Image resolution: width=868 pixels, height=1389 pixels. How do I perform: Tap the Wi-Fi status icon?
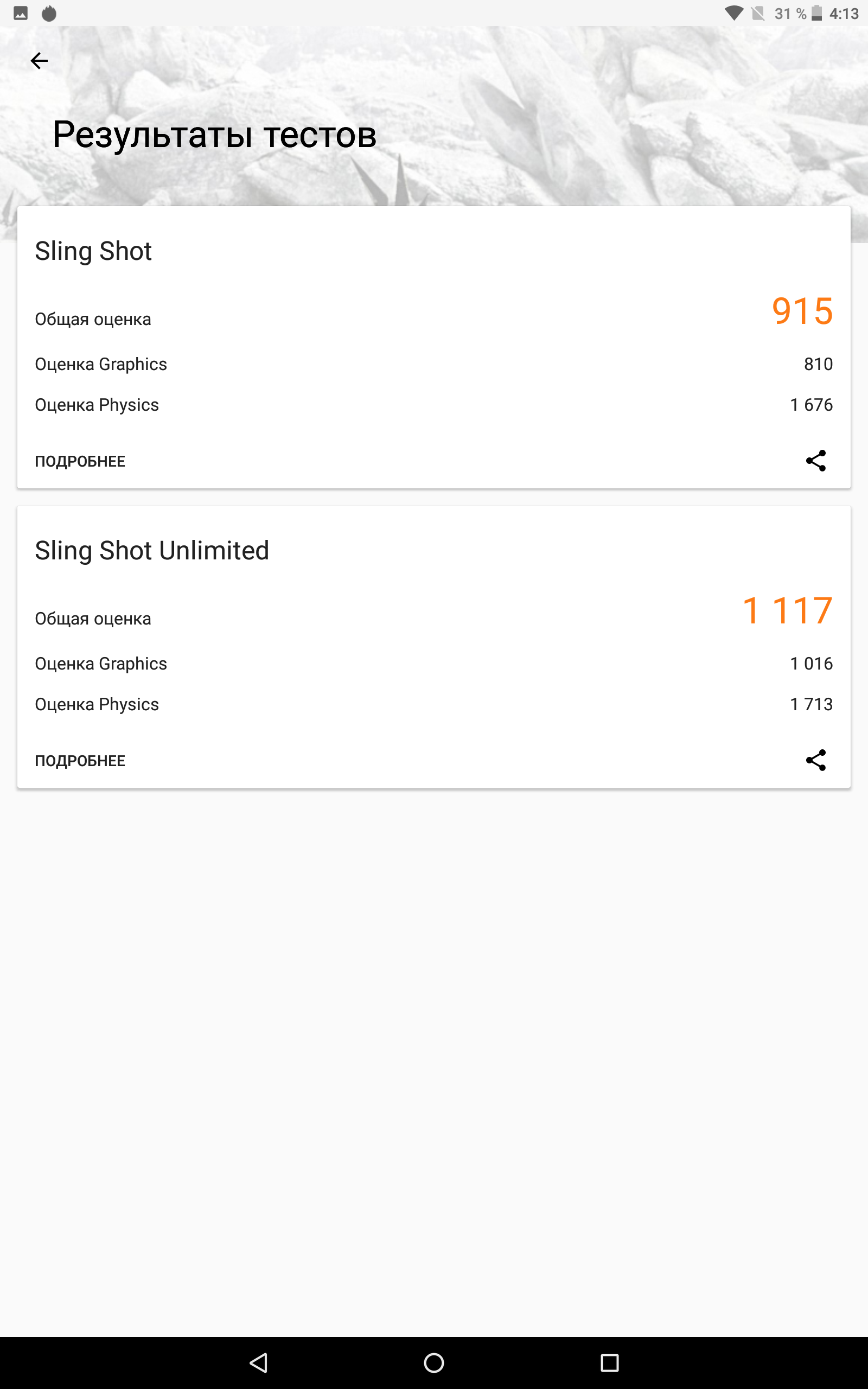(733, 13)
